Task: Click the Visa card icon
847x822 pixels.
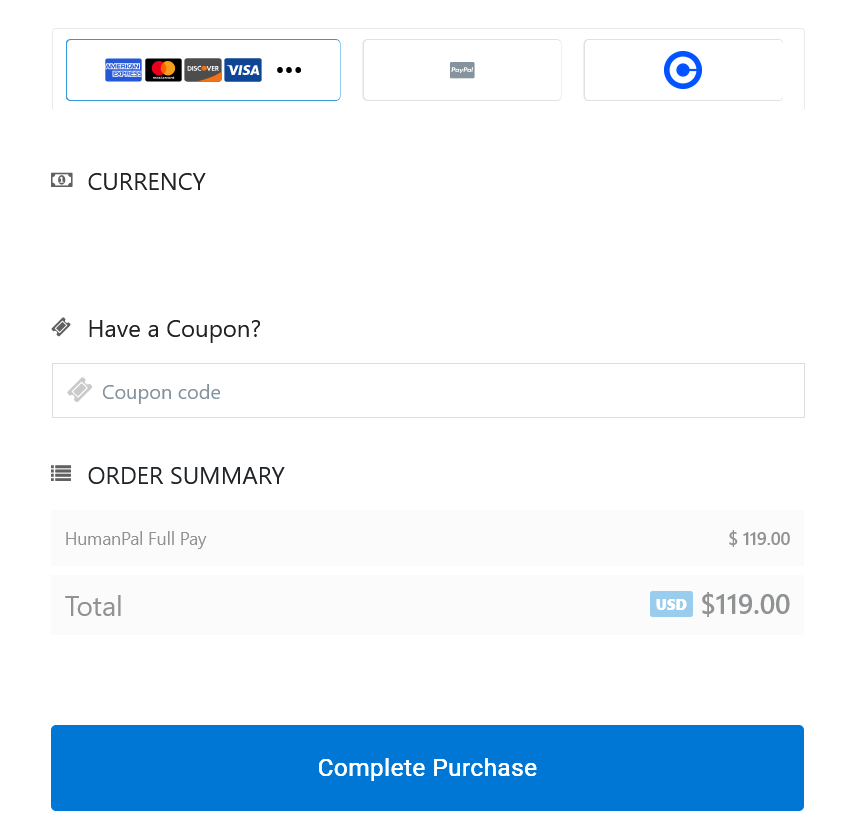Action: coord(242,70)
